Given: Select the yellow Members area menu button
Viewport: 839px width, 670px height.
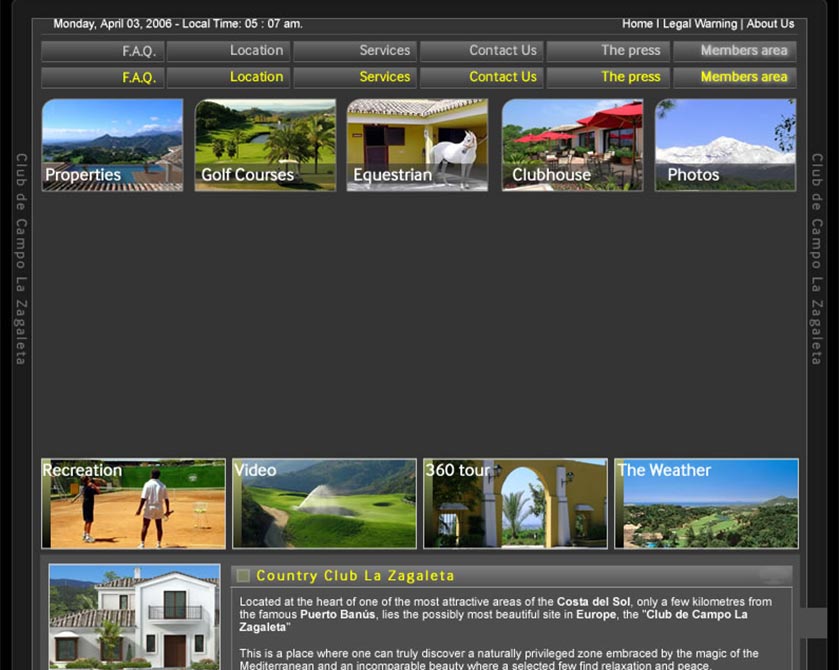Looking at the screenshot, I should click(x=735, y=77).
